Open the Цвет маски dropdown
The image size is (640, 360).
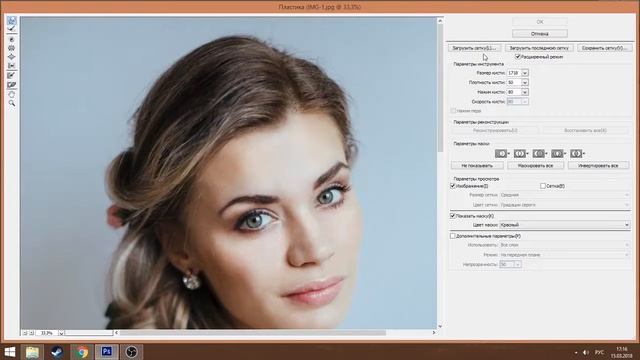tap(565, 225)
